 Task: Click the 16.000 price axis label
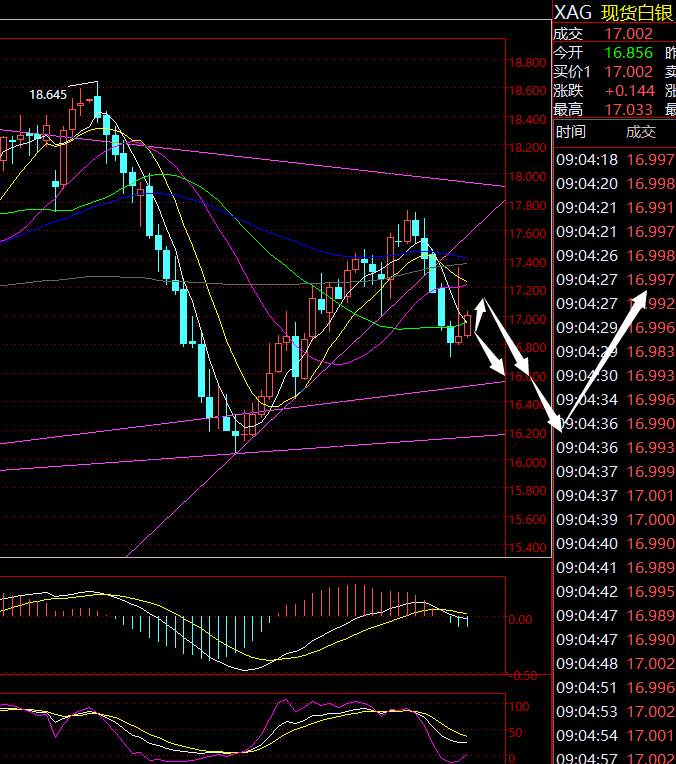[x=527, y=462]
